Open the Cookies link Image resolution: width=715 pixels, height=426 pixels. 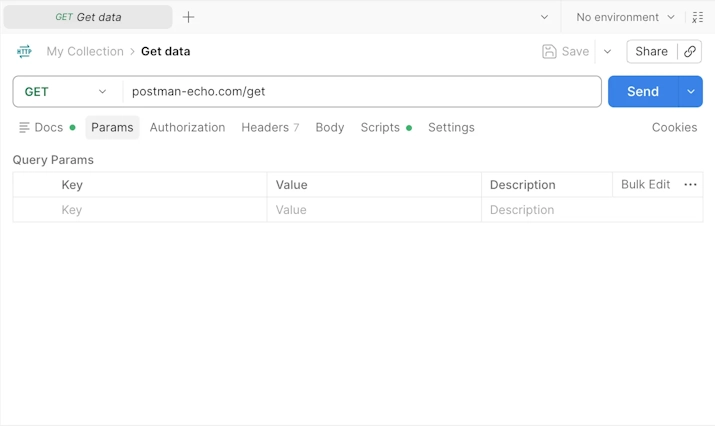coord(674,127)
